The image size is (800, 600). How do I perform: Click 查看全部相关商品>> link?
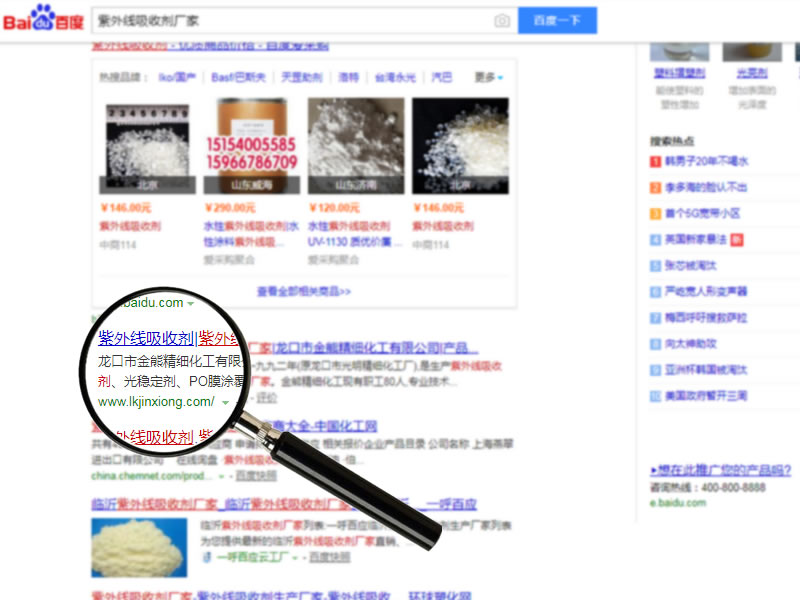pyautogui.click(x=304, y=291)
